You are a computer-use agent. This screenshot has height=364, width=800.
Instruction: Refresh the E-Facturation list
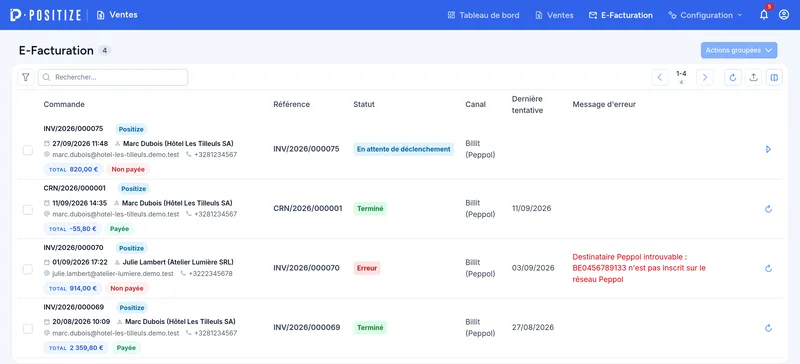[733, 77]
